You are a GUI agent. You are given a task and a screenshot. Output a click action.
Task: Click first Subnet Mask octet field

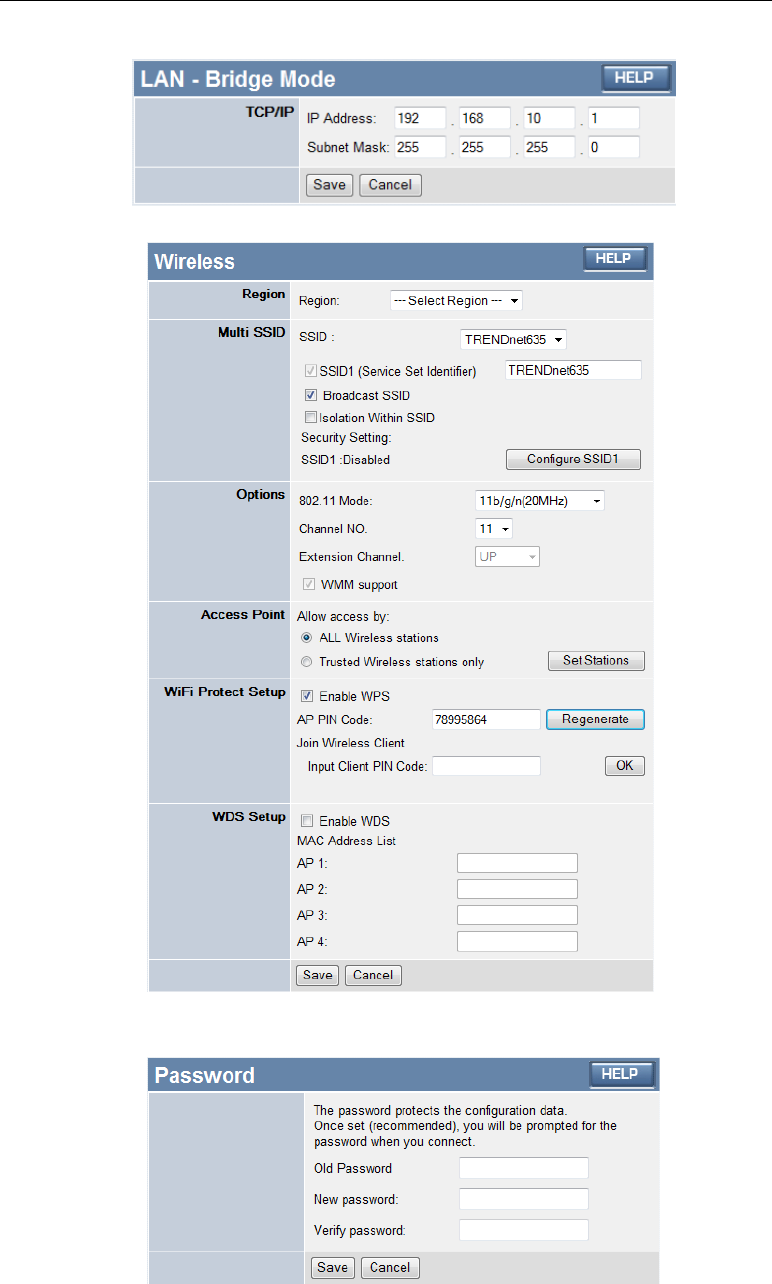click(x=419, y=148)
